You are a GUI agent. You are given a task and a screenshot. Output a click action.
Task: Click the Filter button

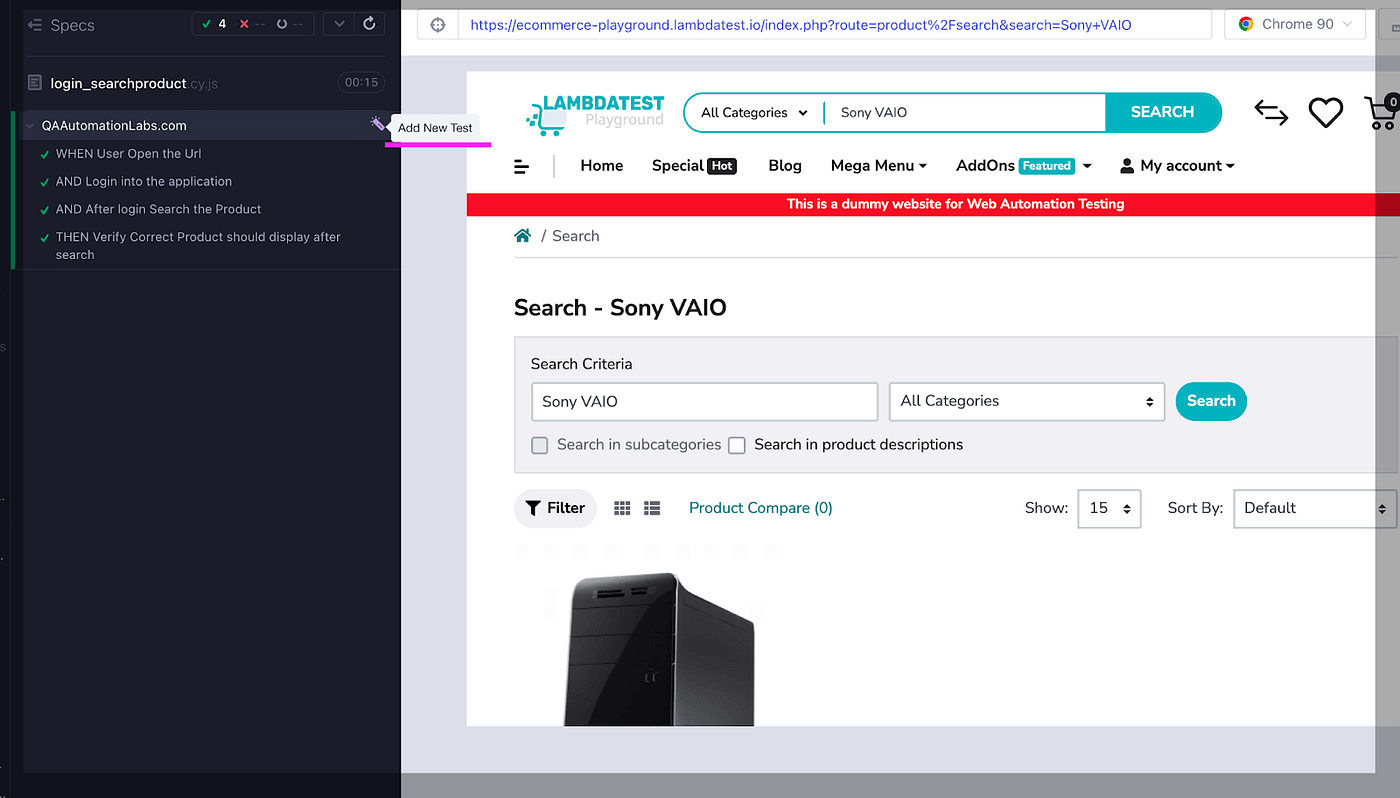[x=555, y=508]
